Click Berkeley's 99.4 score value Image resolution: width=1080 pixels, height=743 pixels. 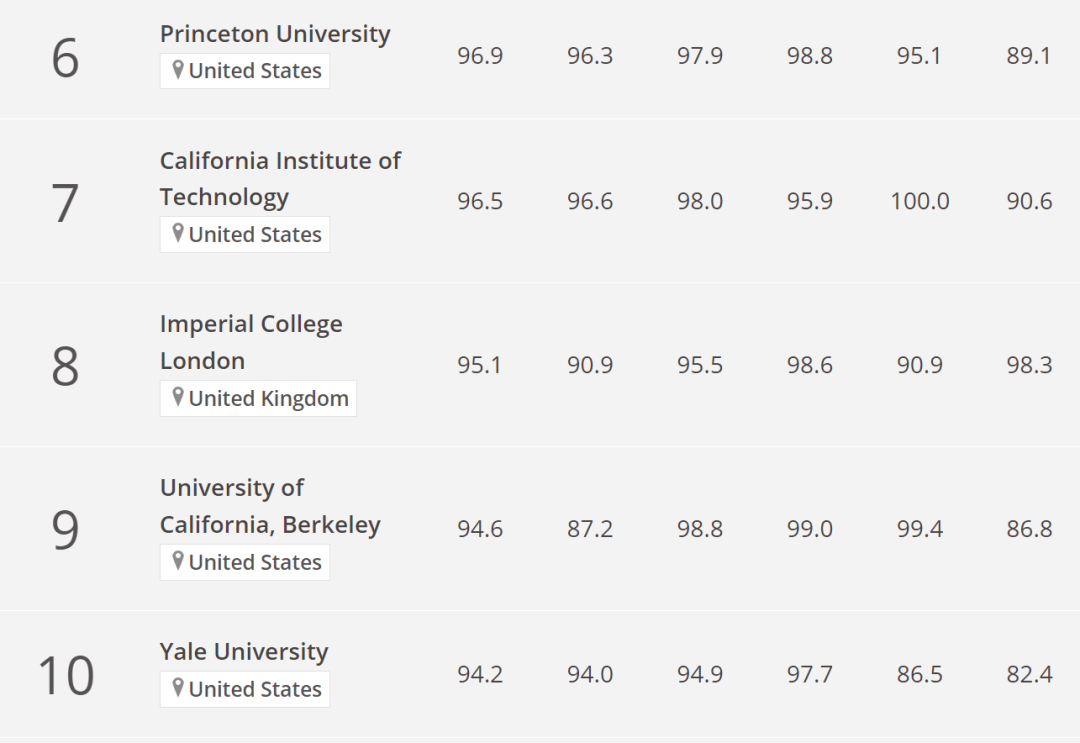pyautogui.click(x=920, y=529)
